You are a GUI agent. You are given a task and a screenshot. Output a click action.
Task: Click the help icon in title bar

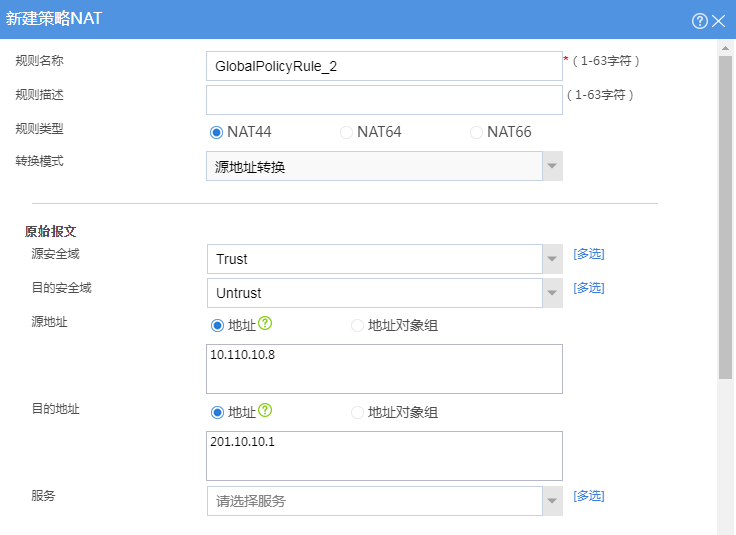click(x=700, y=20)
